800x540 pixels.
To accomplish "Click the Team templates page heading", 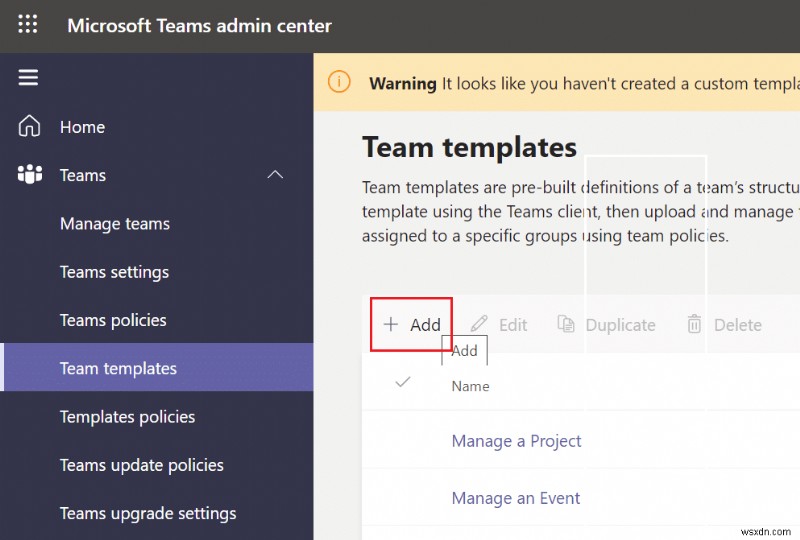I will tap(469, 148).
